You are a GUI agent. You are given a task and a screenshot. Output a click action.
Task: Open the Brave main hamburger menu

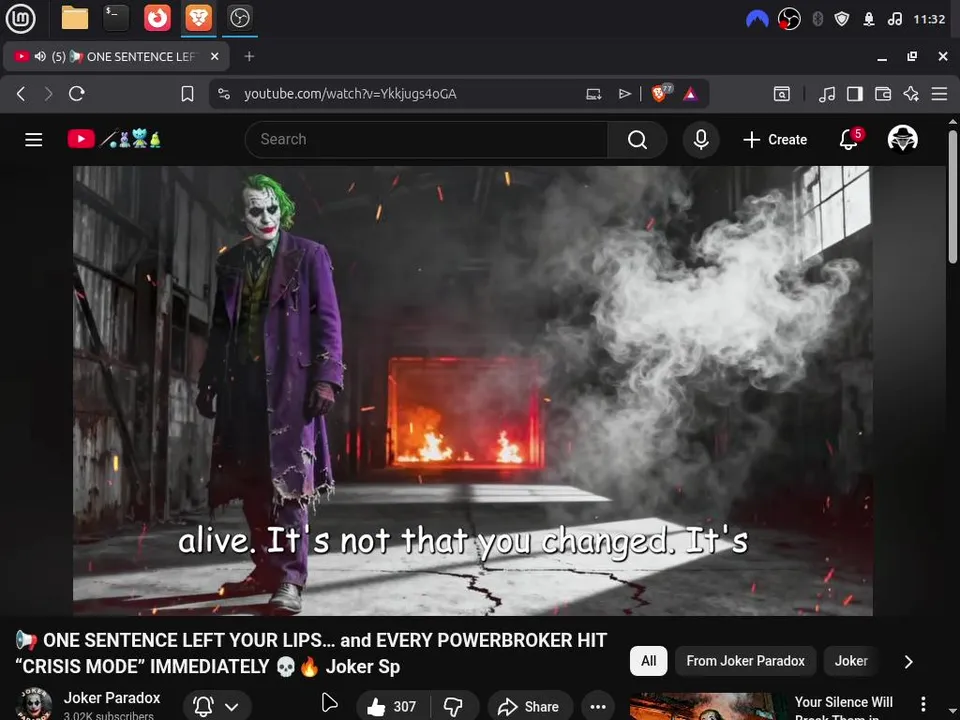[x=939, y=94]
